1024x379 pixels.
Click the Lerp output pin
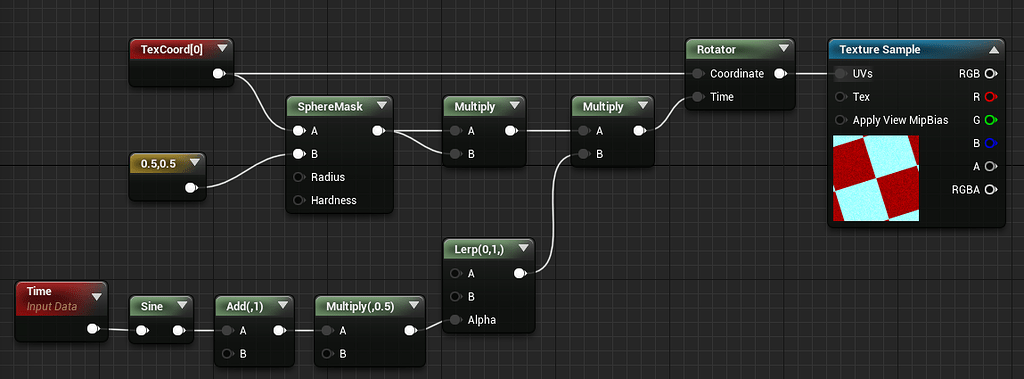tap(520, 273)
